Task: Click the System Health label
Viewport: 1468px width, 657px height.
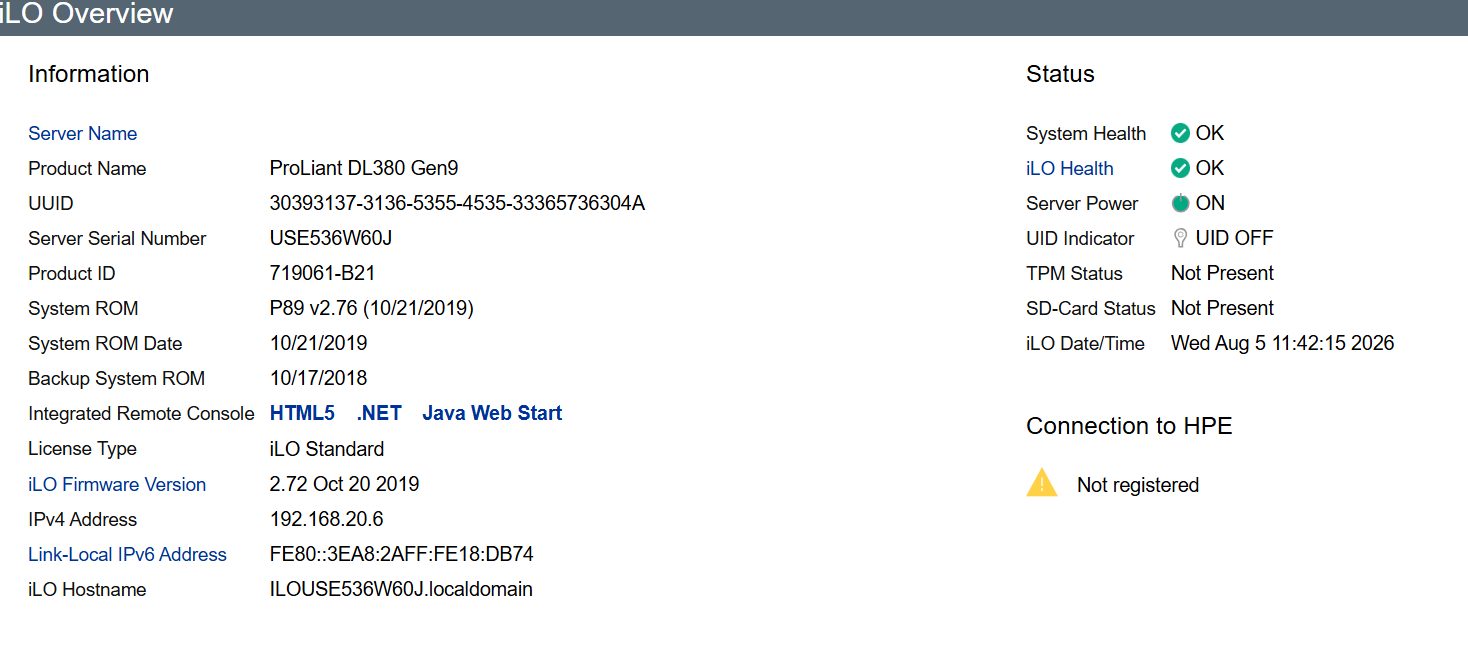Action: point(1086,133)
